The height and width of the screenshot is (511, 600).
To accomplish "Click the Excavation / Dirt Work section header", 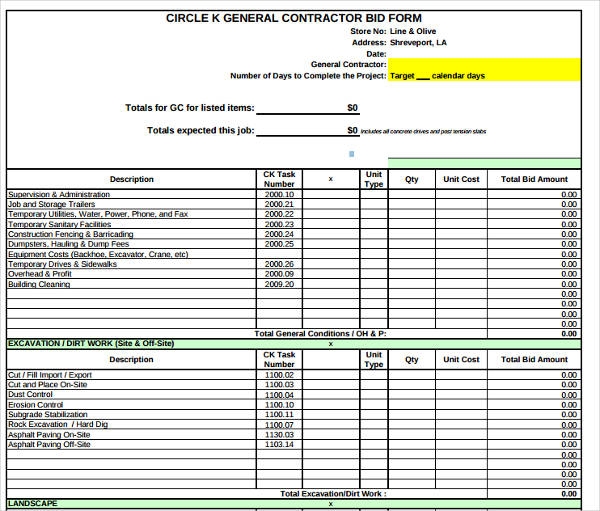I will point(91,343).
